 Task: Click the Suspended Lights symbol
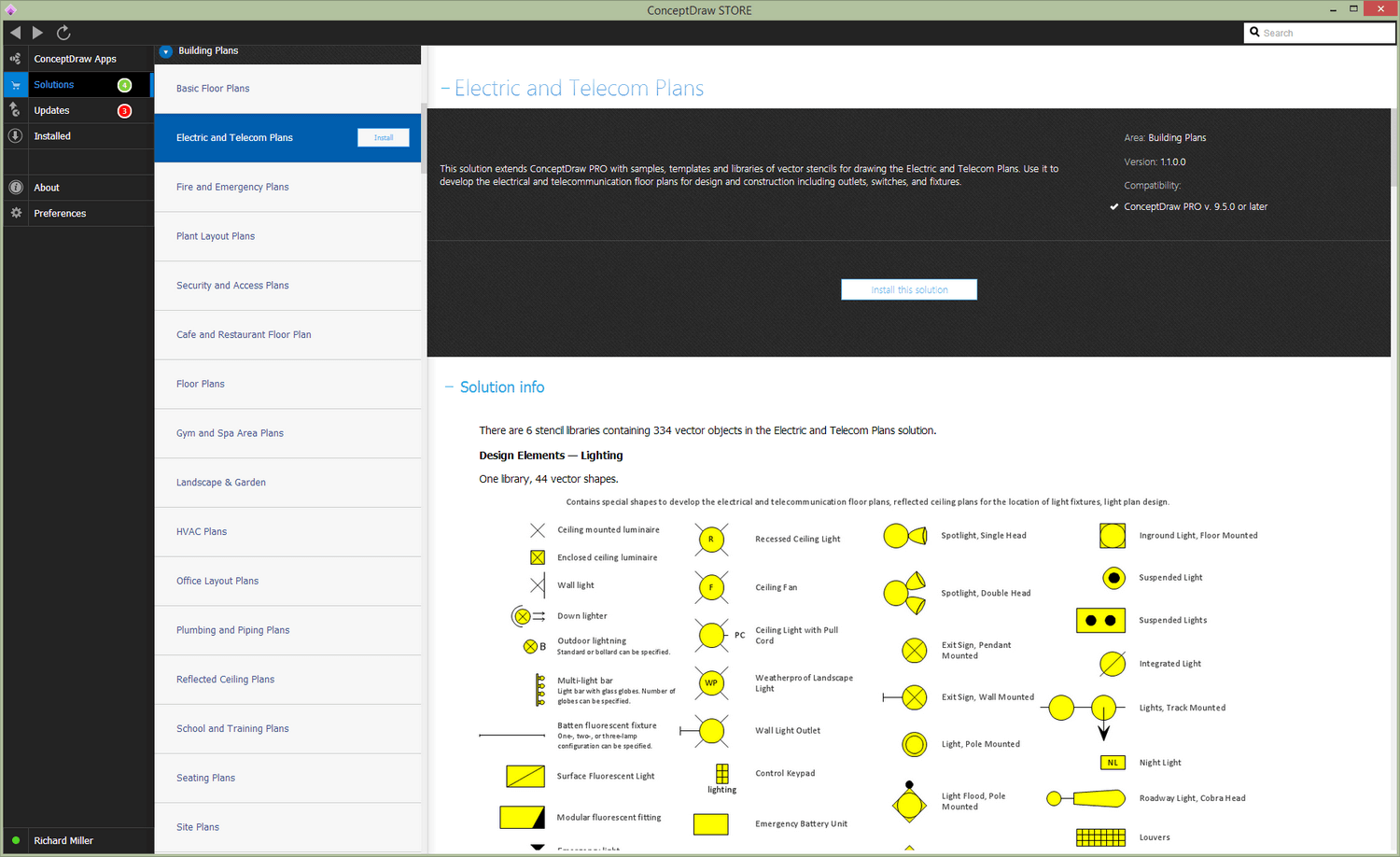point(1100,620)
